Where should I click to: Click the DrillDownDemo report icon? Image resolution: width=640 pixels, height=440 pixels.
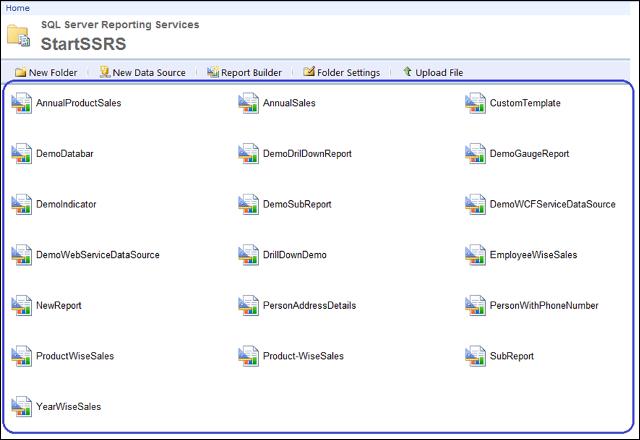pyautogui.click(x=249, y=255)
